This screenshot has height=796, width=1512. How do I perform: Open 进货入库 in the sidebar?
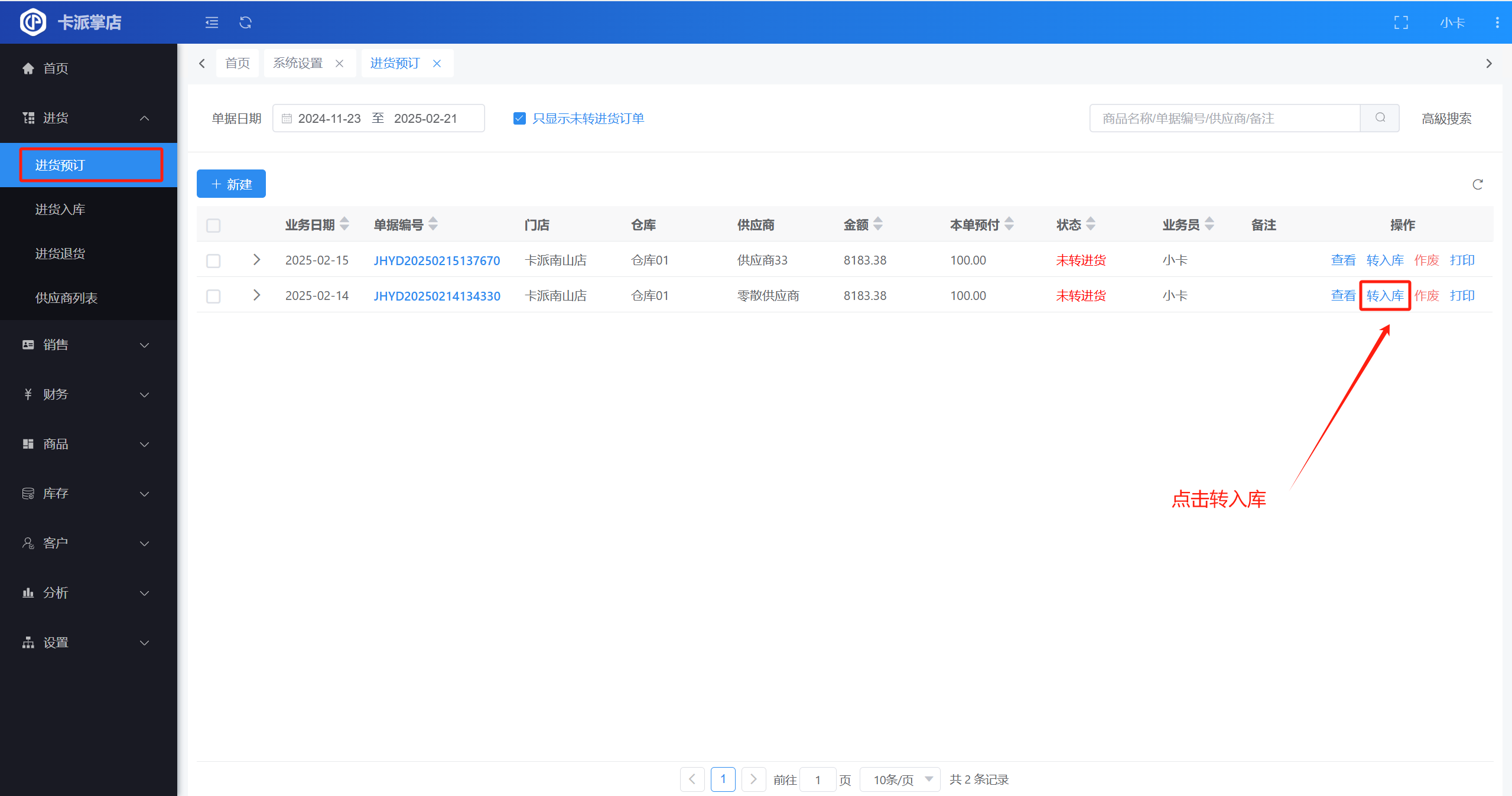point(60,210)
